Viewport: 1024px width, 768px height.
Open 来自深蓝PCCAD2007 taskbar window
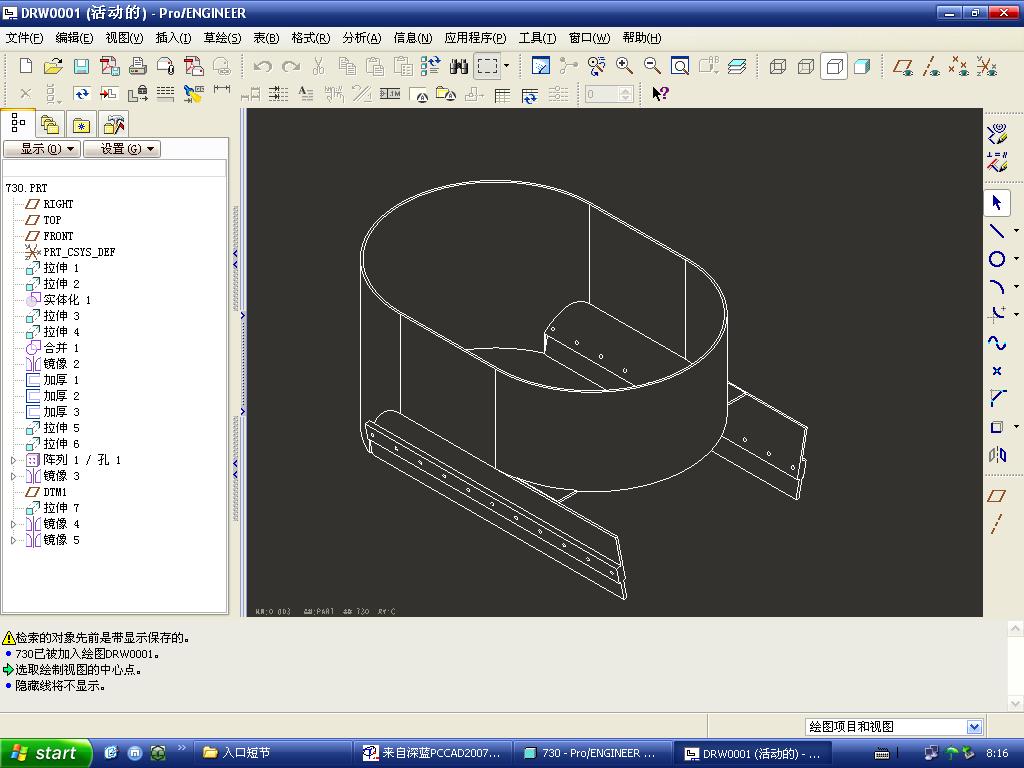tap(432, 753)
